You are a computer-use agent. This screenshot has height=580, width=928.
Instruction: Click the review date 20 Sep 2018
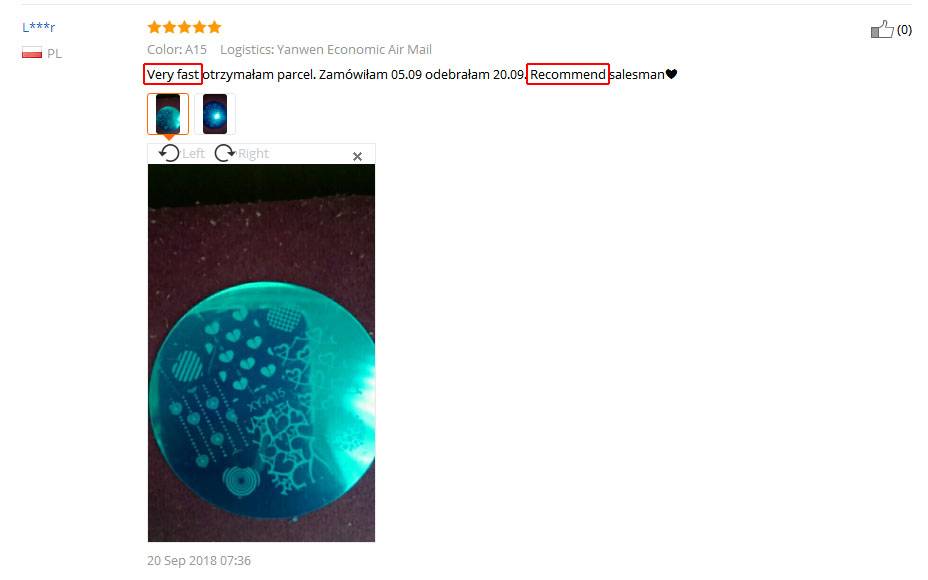199,560
